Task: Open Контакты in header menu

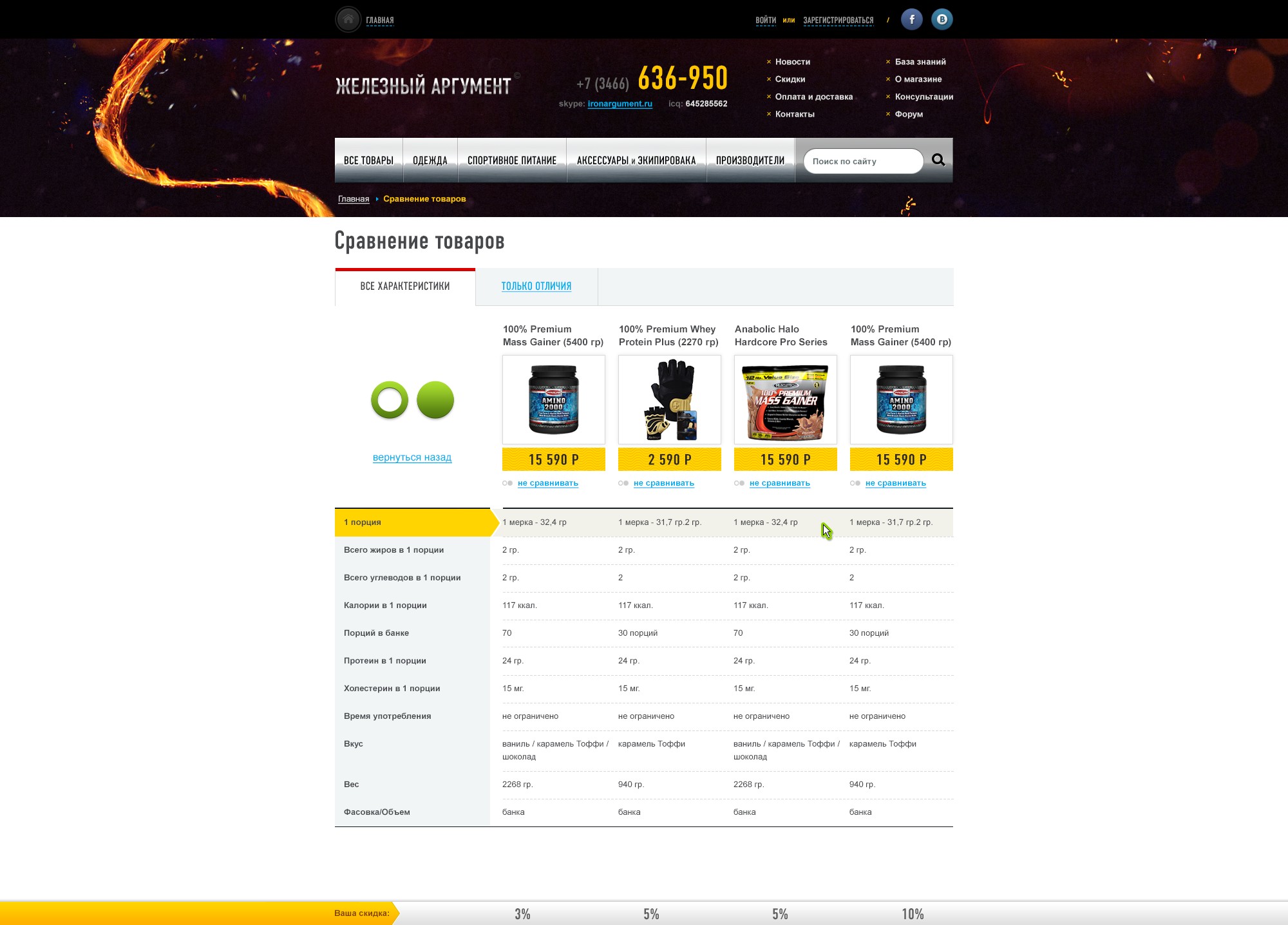Action: (795, 114)
